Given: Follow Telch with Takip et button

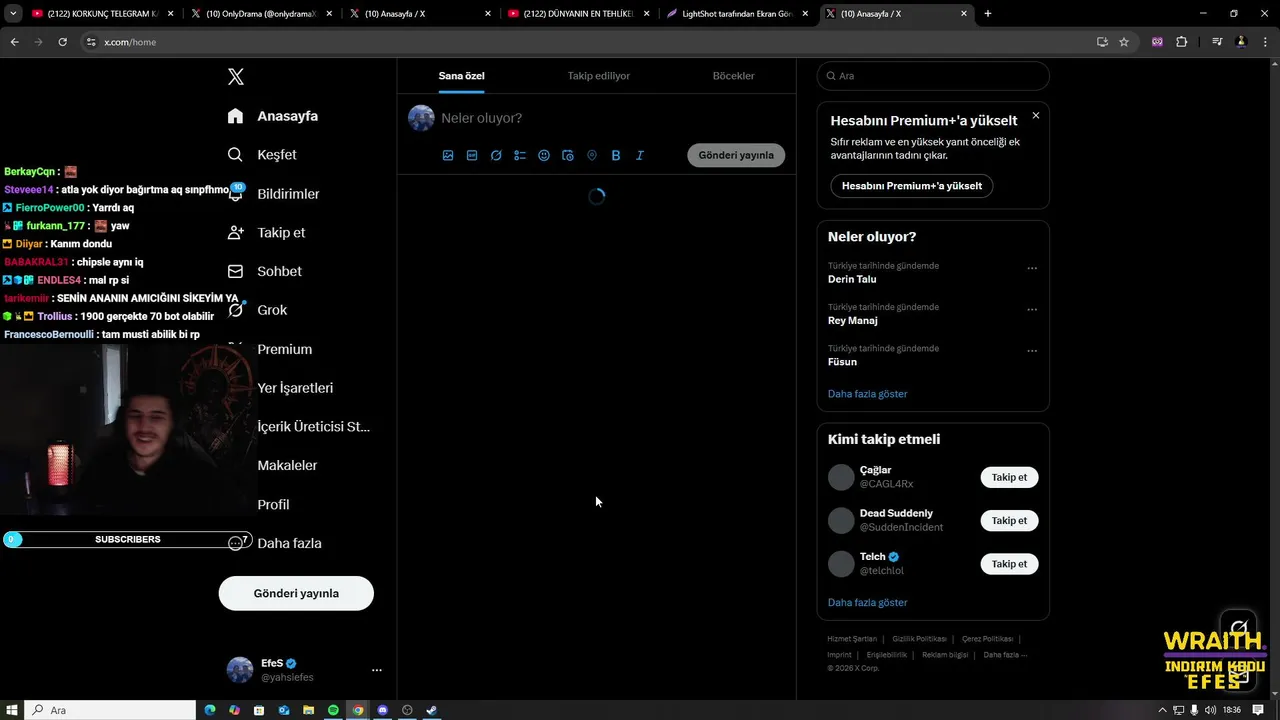Looking at the screenshot, I should coord(1009,564).
